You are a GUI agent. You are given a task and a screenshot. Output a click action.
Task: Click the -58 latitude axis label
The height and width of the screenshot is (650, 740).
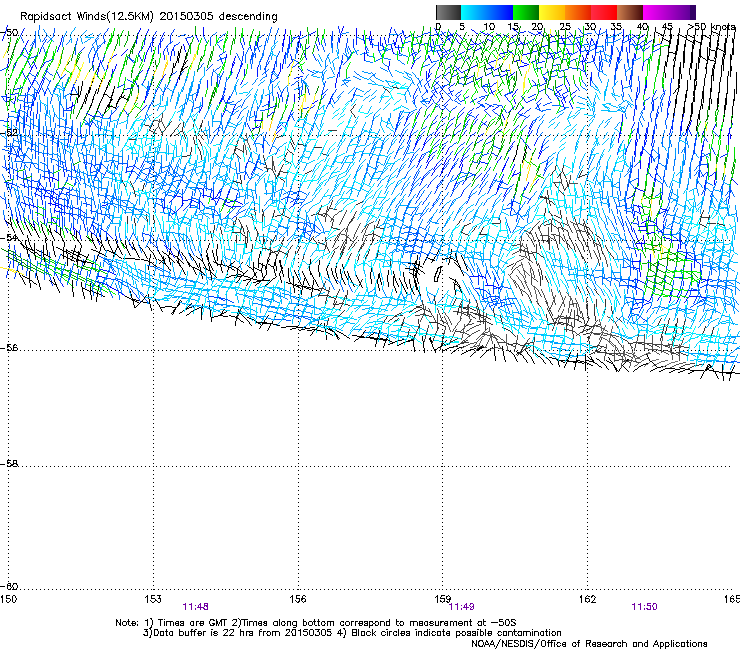click(9, 464)
